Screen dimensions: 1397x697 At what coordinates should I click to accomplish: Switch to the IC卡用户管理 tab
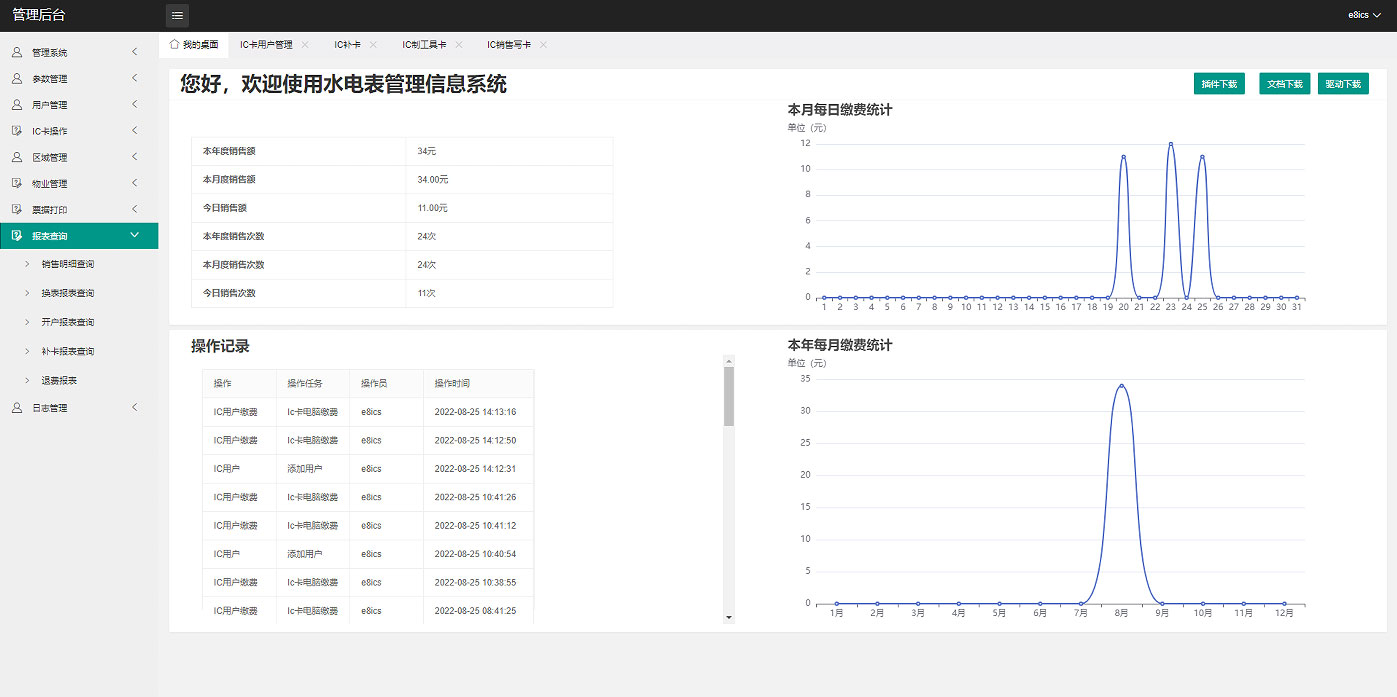tap(267, 45)
